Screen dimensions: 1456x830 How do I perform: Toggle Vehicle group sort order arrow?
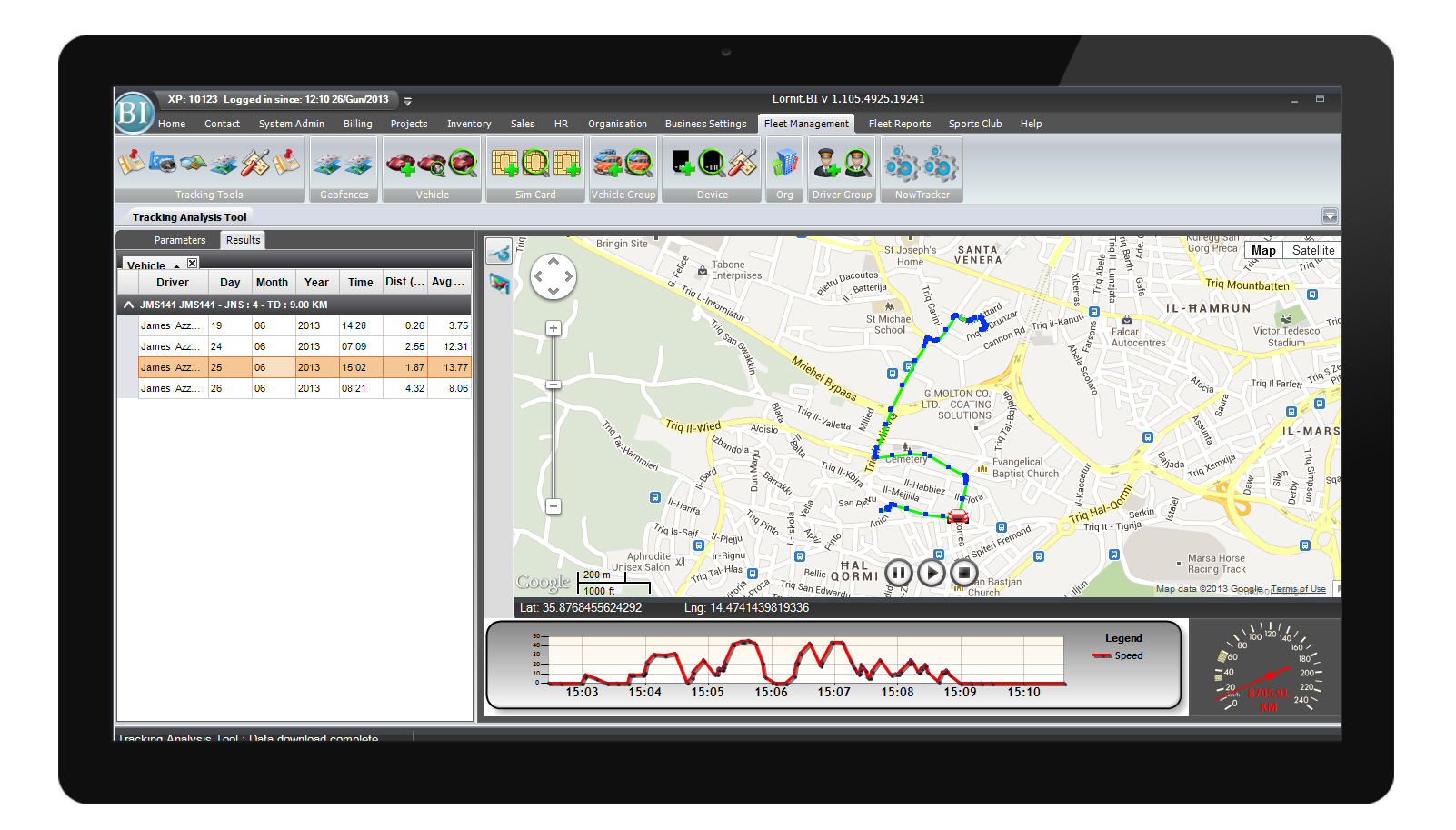[176, 265]
